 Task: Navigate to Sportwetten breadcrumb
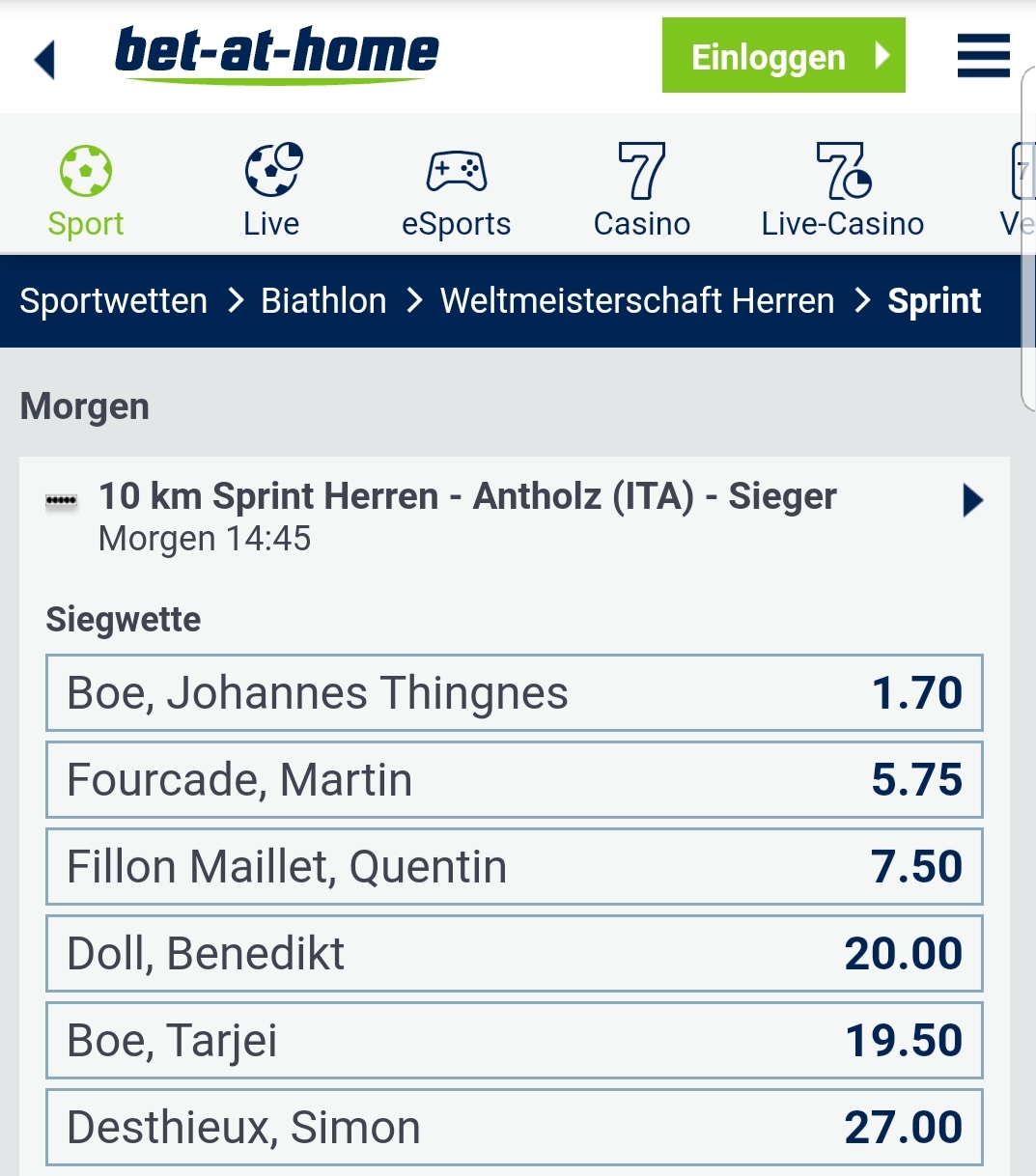(114, 301)
